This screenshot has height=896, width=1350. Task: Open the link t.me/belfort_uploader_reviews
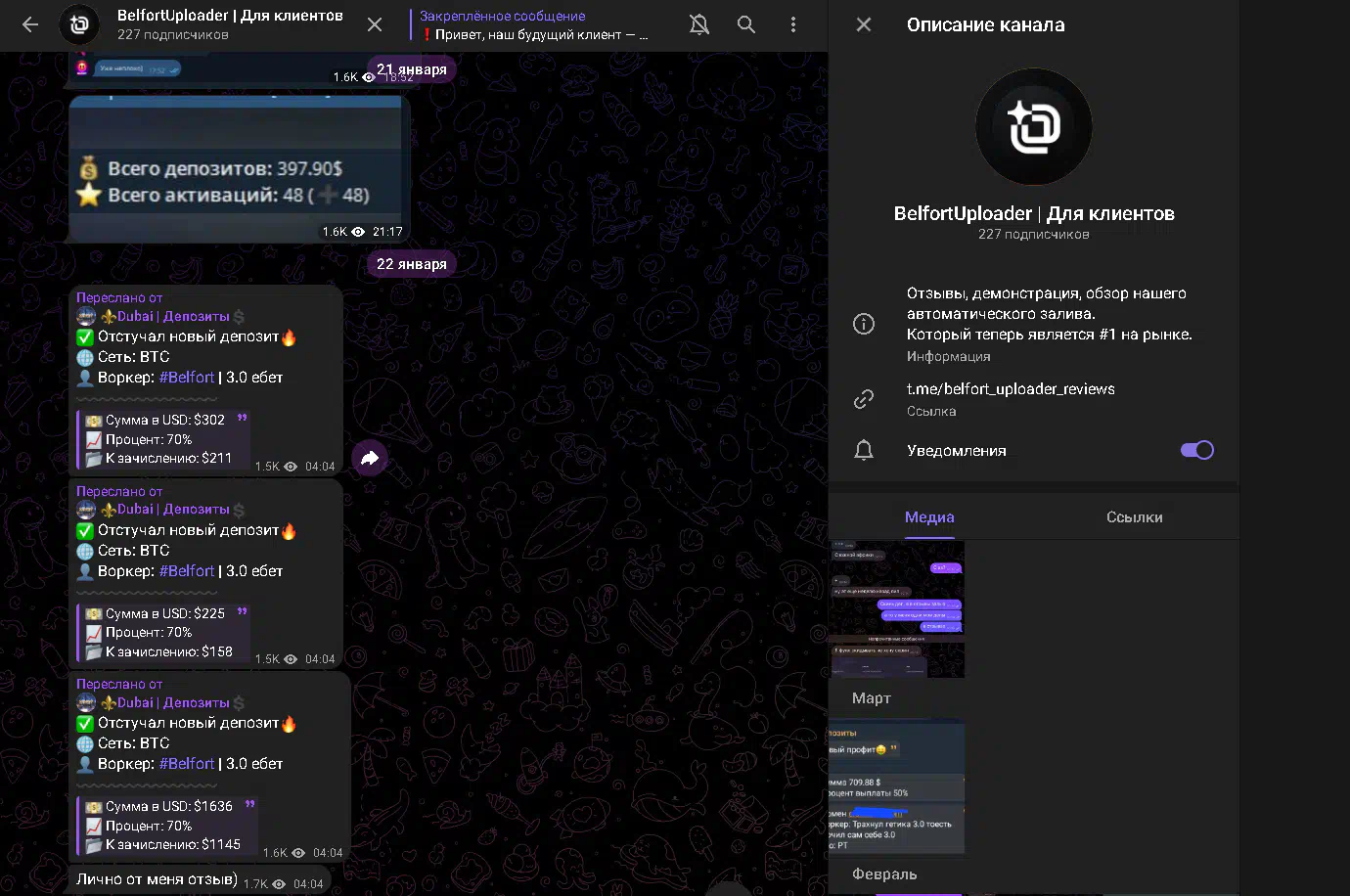point(1011,388)
